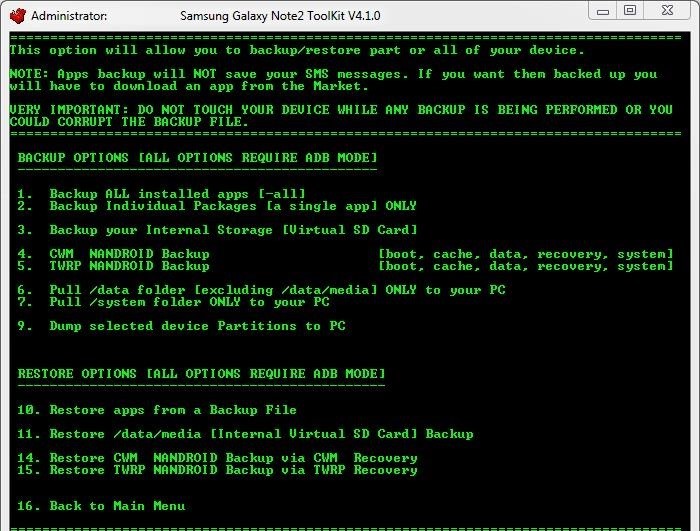Click partition list beside CWM NANDROID Backup

click(x=525, y=254)
